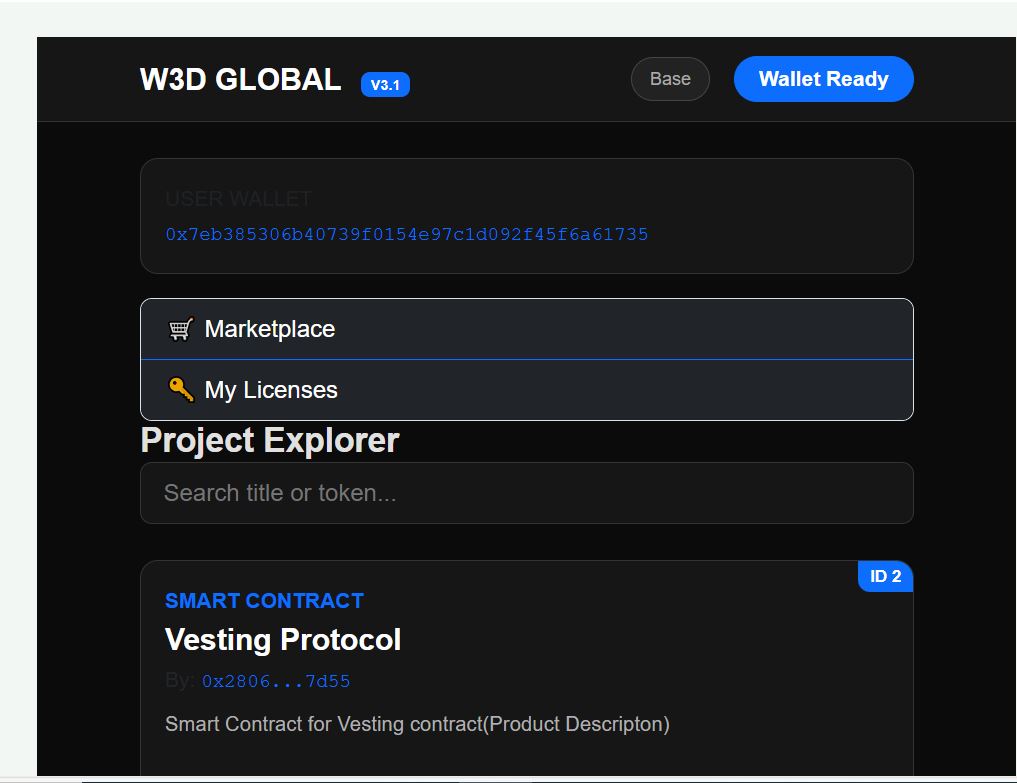This screenshot has width=1017, height=783.
Task: Click the Project Explorer heading
Action: (270, 440)
